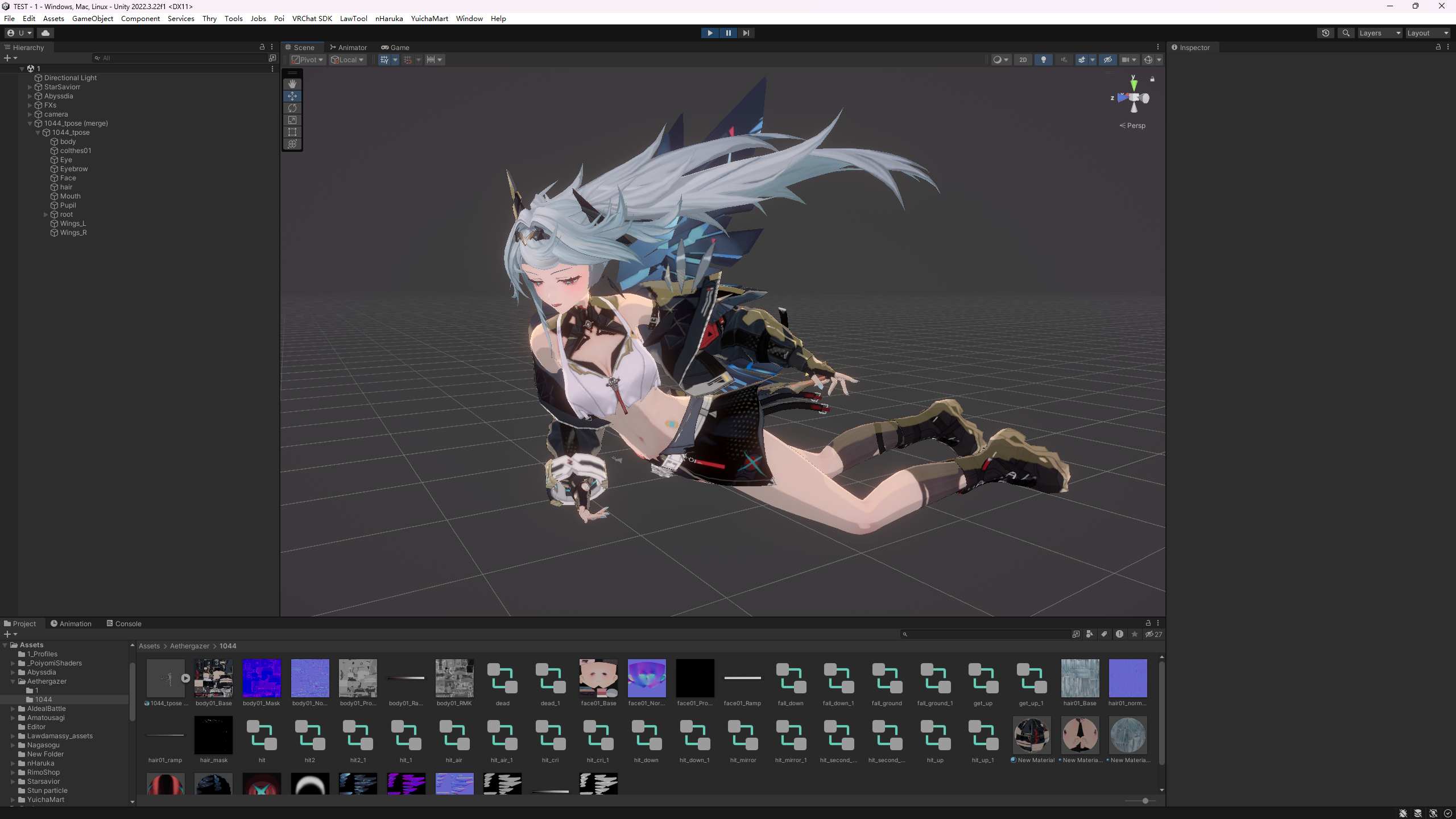Click the status bar checkmark activity icon
The image size is (1456, 819).
1448,813
